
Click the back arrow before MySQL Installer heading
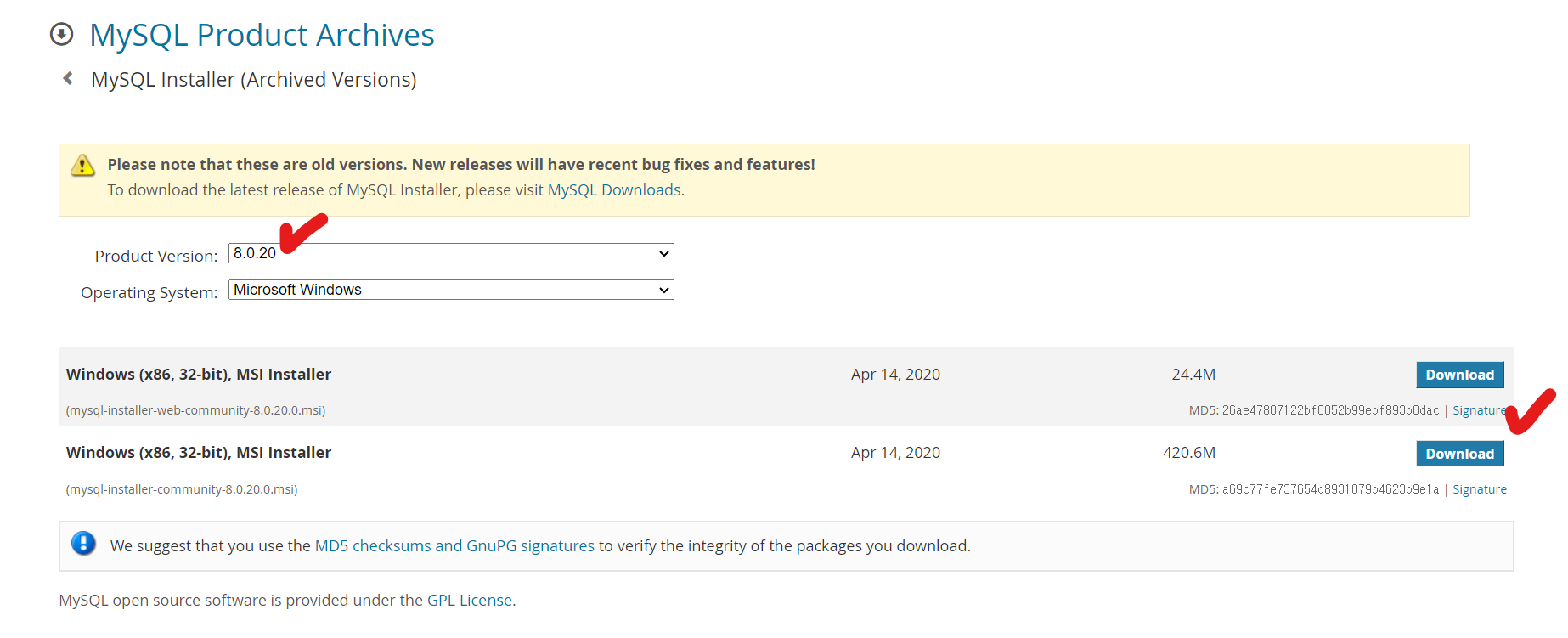68,79
